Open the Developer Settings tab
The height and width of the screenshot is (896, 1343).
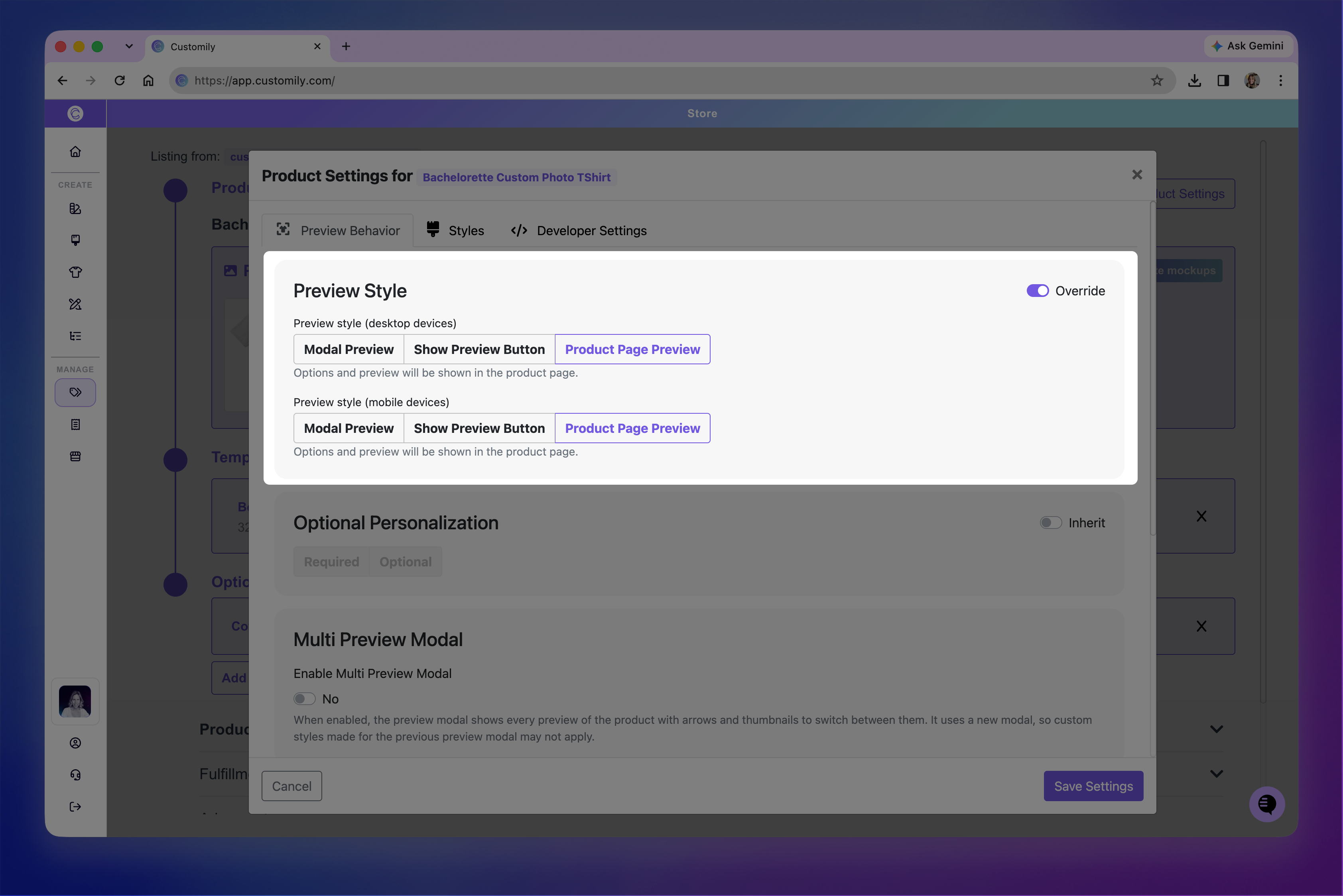579,230
